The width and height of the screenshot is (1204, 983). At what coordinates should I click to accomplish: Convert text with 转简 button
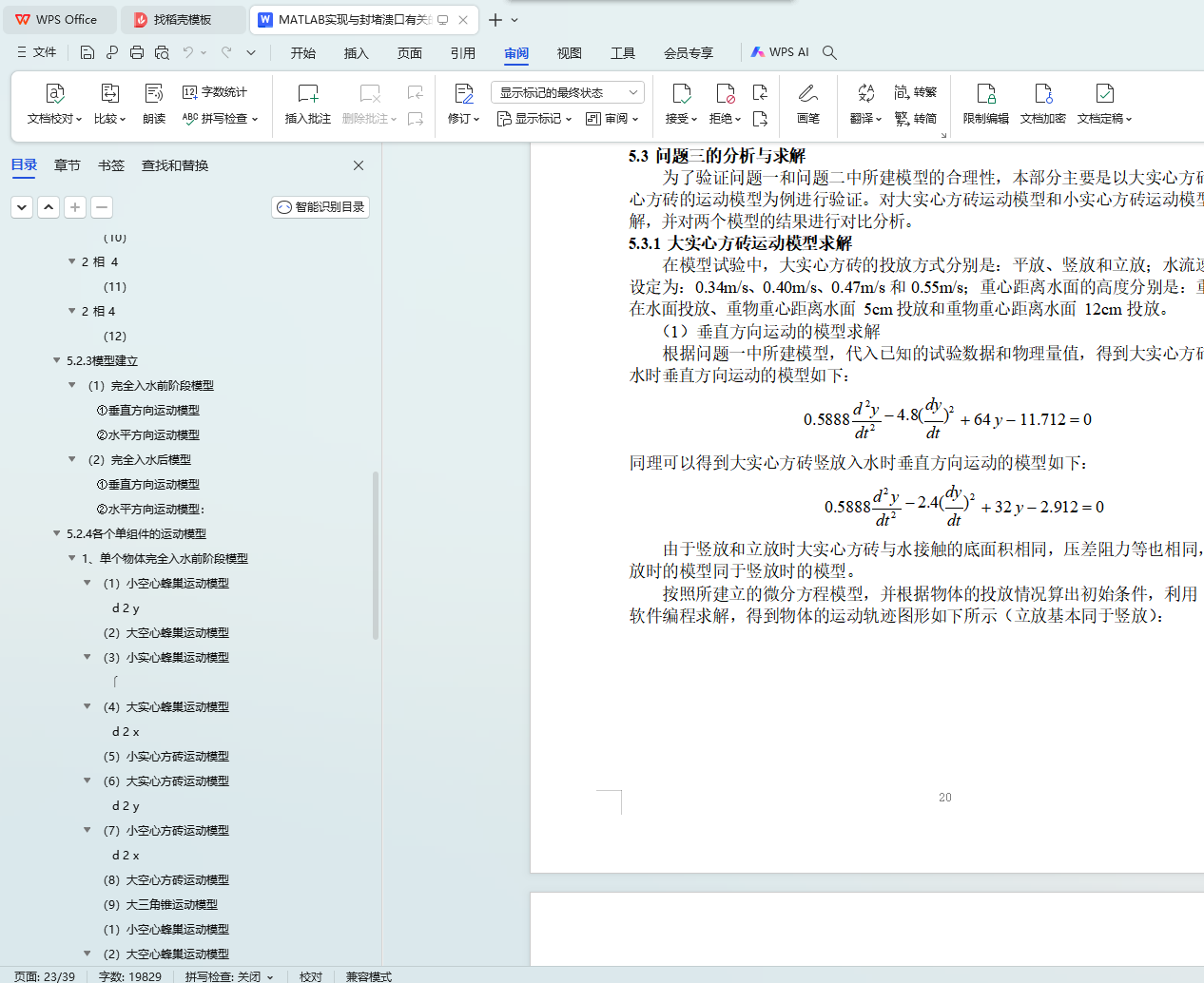tap(916, 119)
